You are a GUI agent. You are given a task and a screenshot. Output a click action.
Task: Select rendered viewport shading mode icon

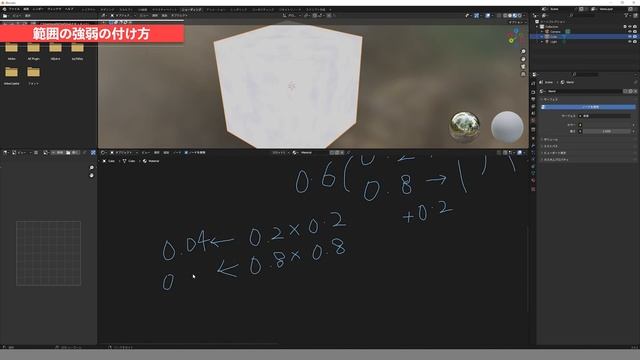[519, 16]
